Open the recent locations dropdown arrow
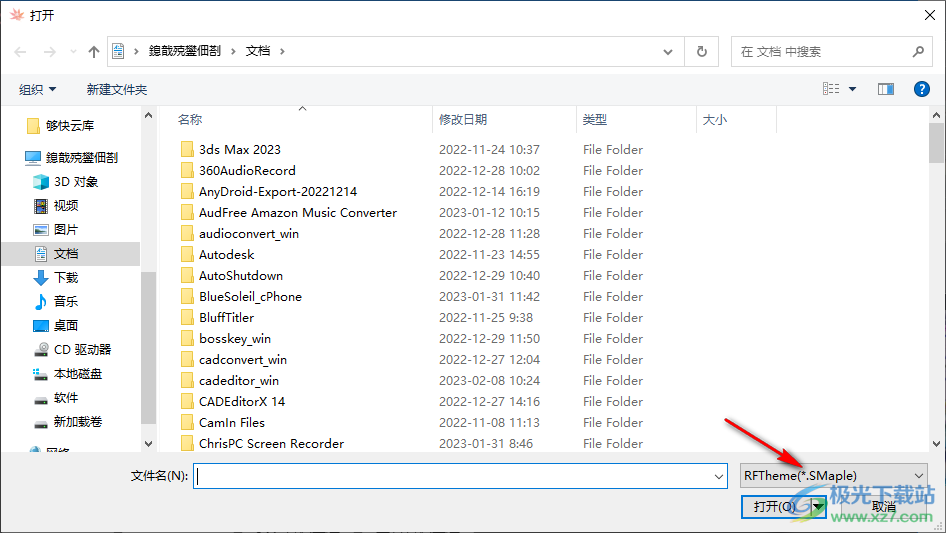 tap(73, 52)
